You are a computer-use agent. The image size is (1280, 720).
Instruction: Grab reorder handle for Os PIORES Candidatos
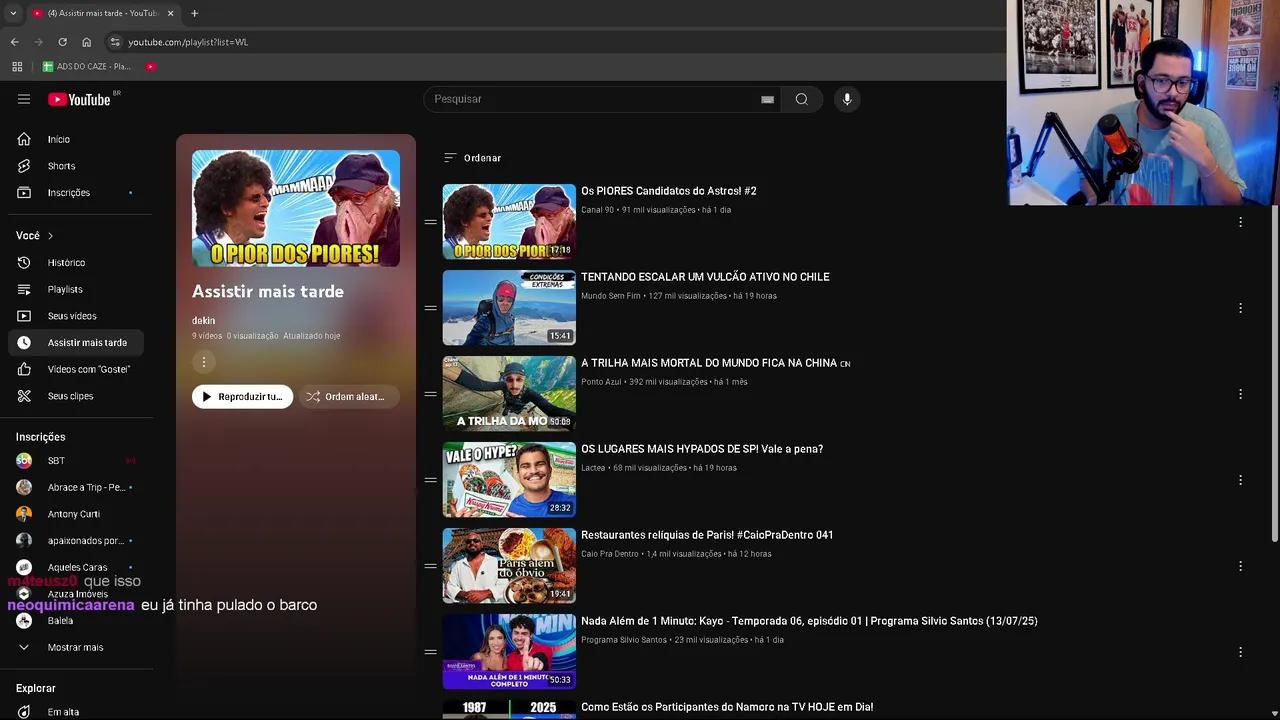tap(430, 222)
